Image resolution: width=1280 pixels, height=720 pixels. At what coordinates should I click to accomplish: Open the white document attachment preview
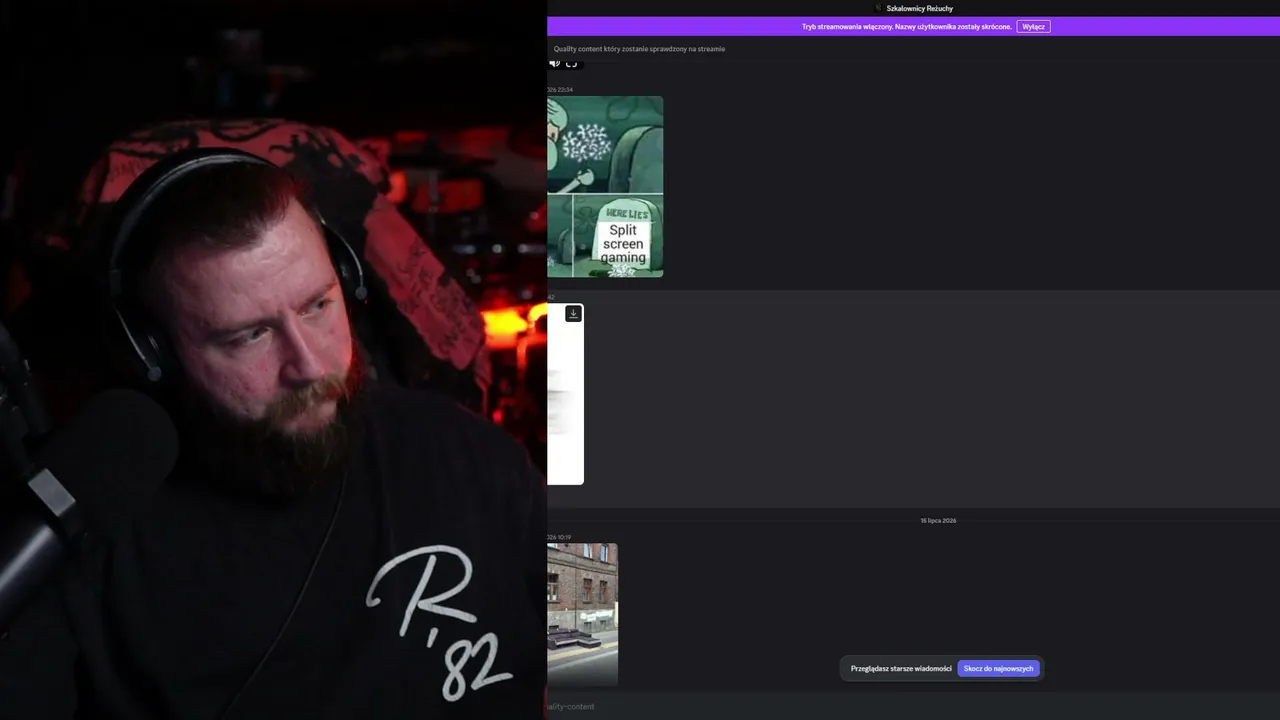coord(565,394)
